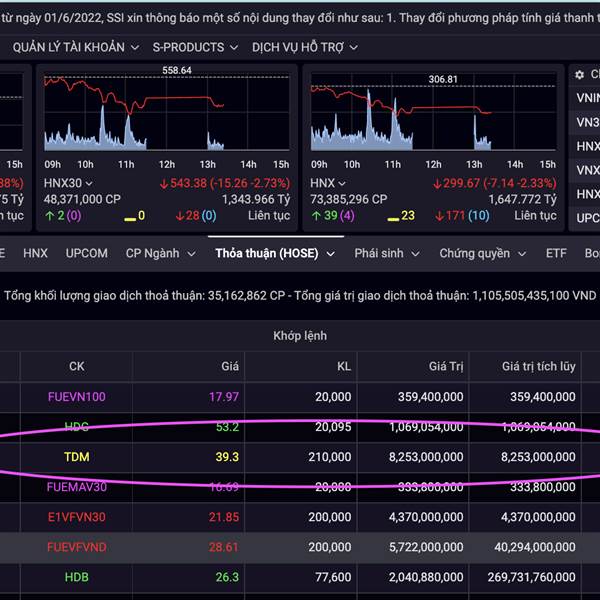Viewport: 600px width, 600px height.
Task: Click TDM volume 210,000
Action: 330,457
